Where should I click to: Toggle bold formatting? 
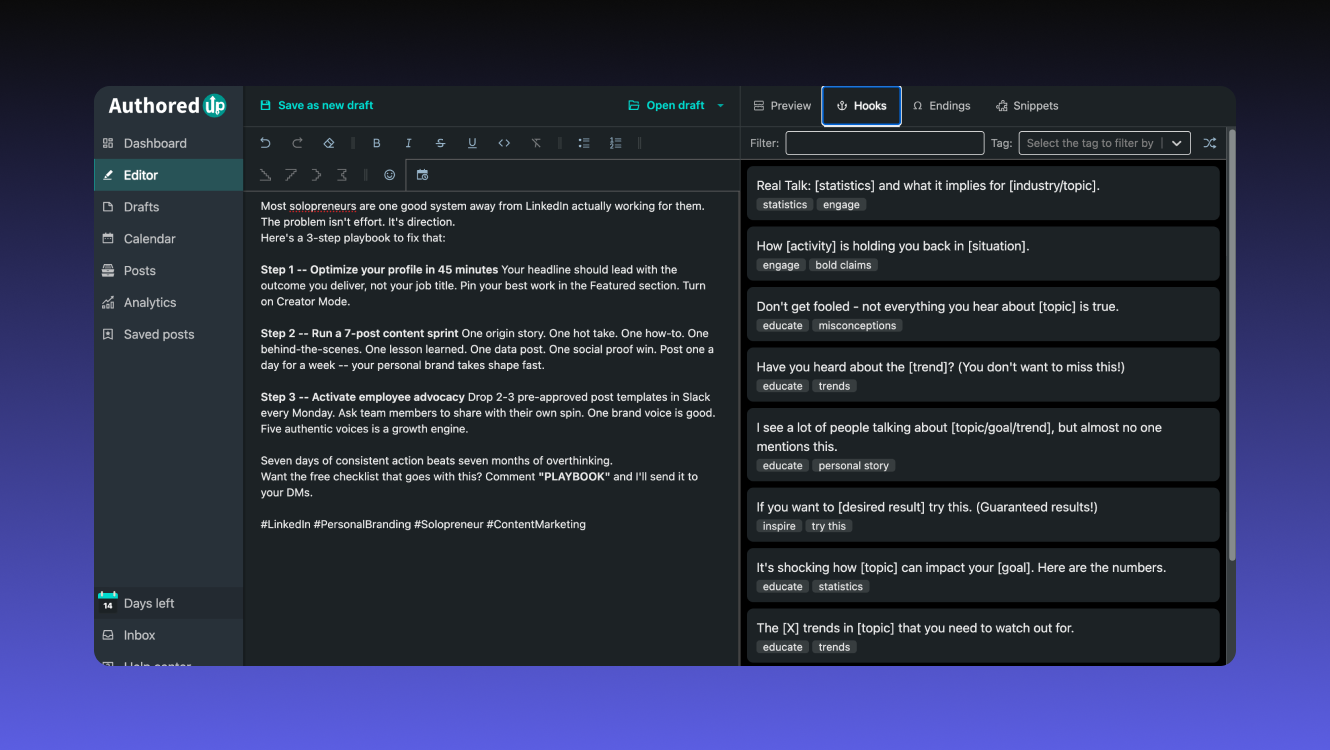pyautogui.click(x=376, y=143)
